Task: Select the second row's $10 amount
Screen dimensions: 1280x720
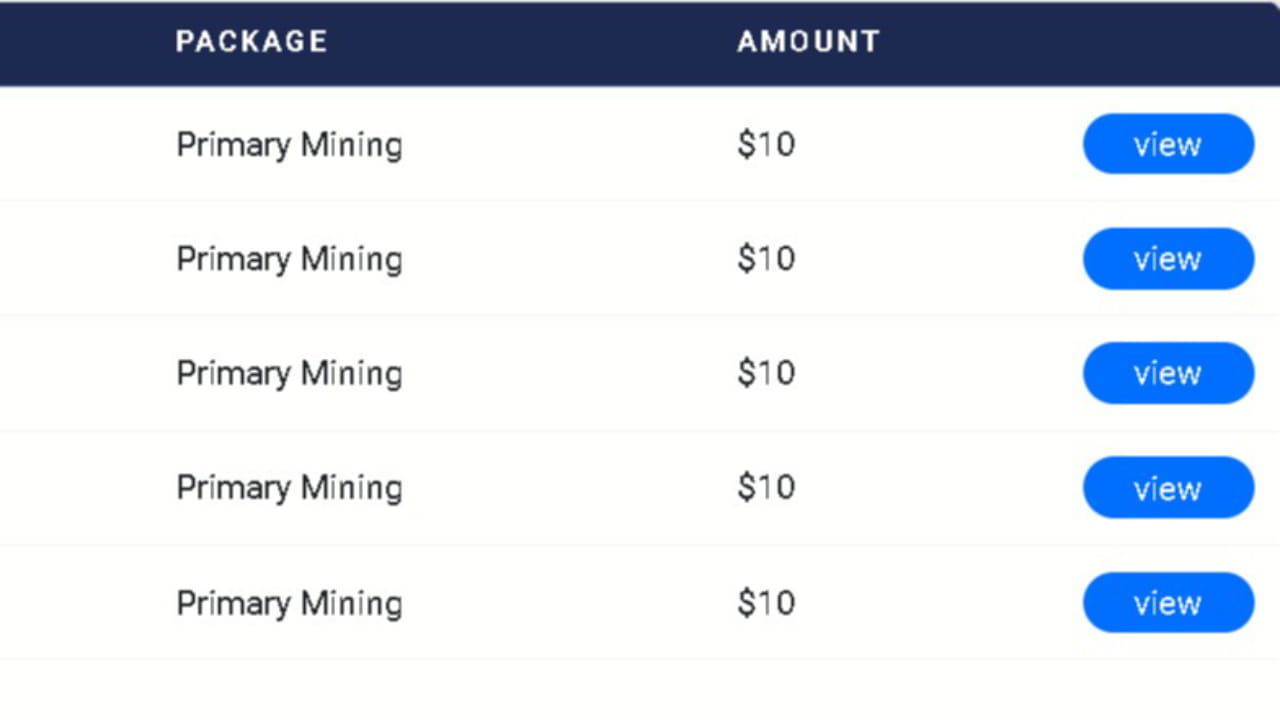Action: click(x=766, y=259)
